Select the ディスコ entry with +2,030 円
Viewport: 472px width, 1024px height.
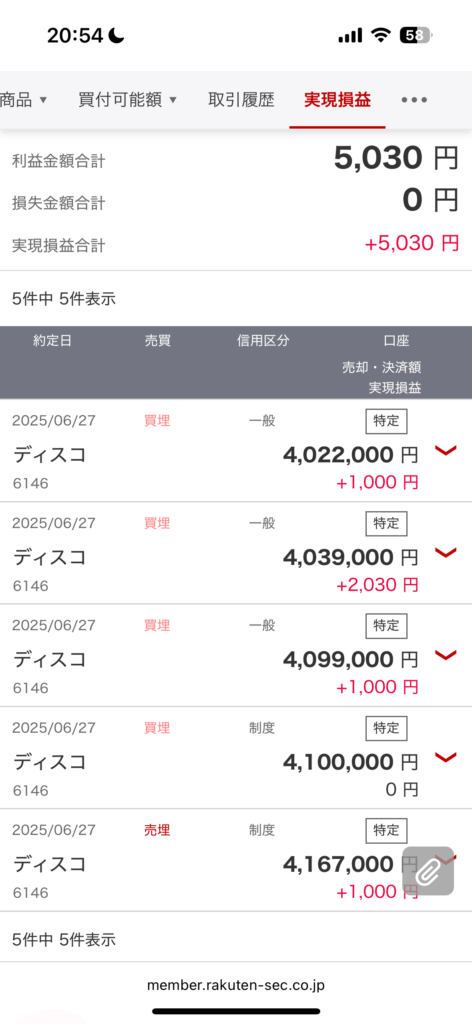pyautogui.click(x=236, y=553)
